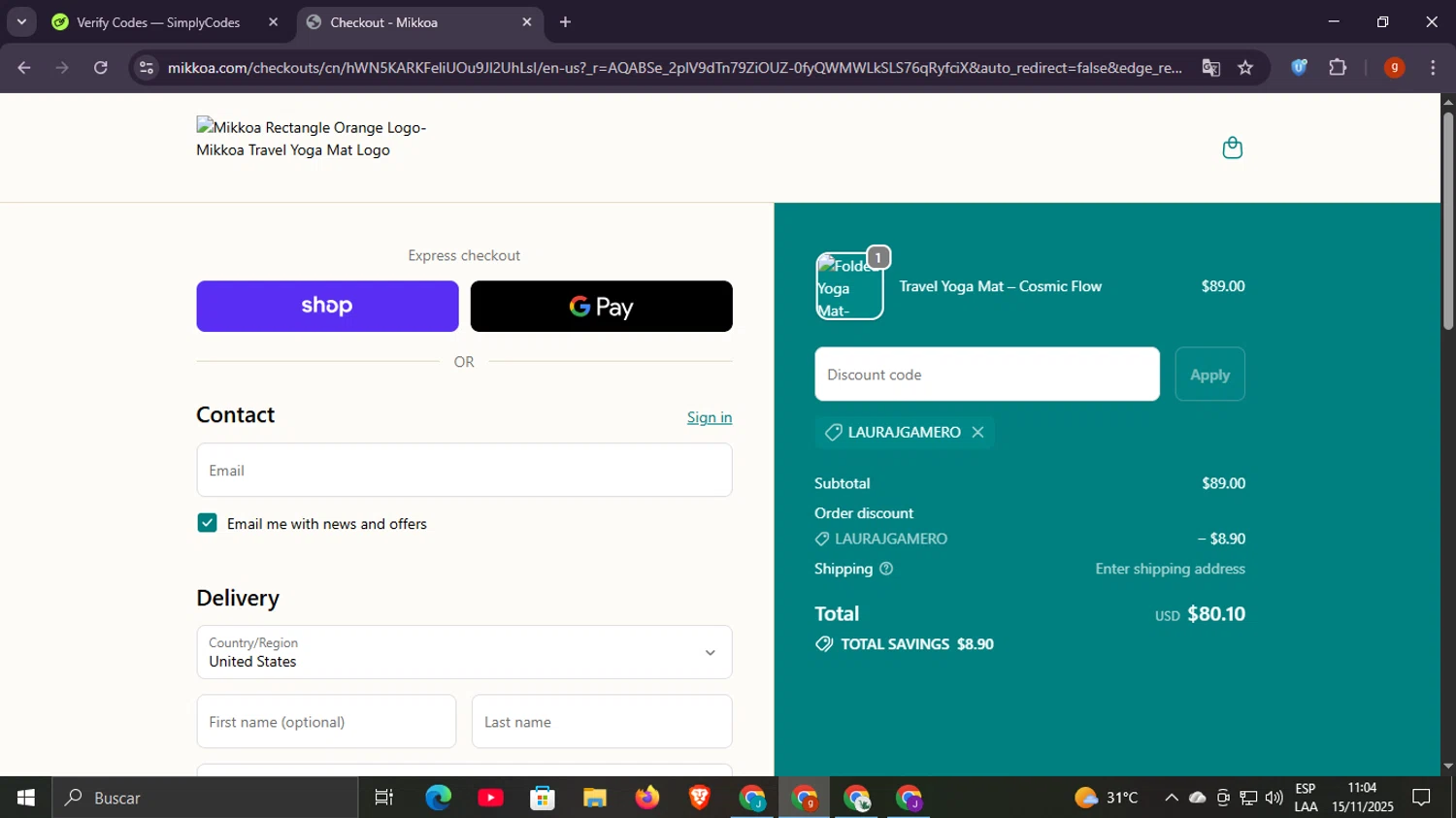This screenshot has width=1456, height=818.
Task: Click the Total $80.10 amount
Action: click(x=1216, y=614)
